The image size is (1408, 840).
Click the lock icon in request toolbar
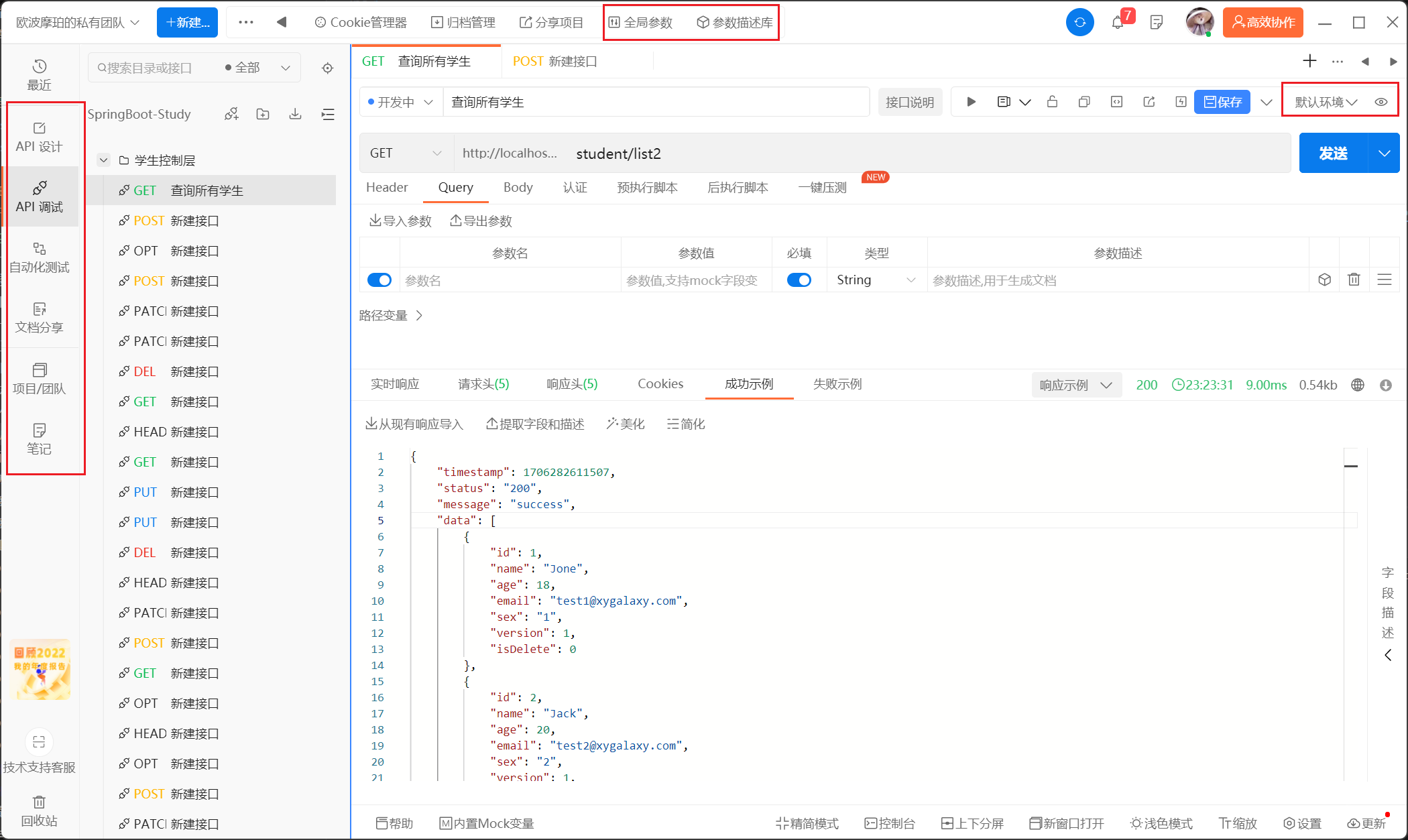point(1052,102)
